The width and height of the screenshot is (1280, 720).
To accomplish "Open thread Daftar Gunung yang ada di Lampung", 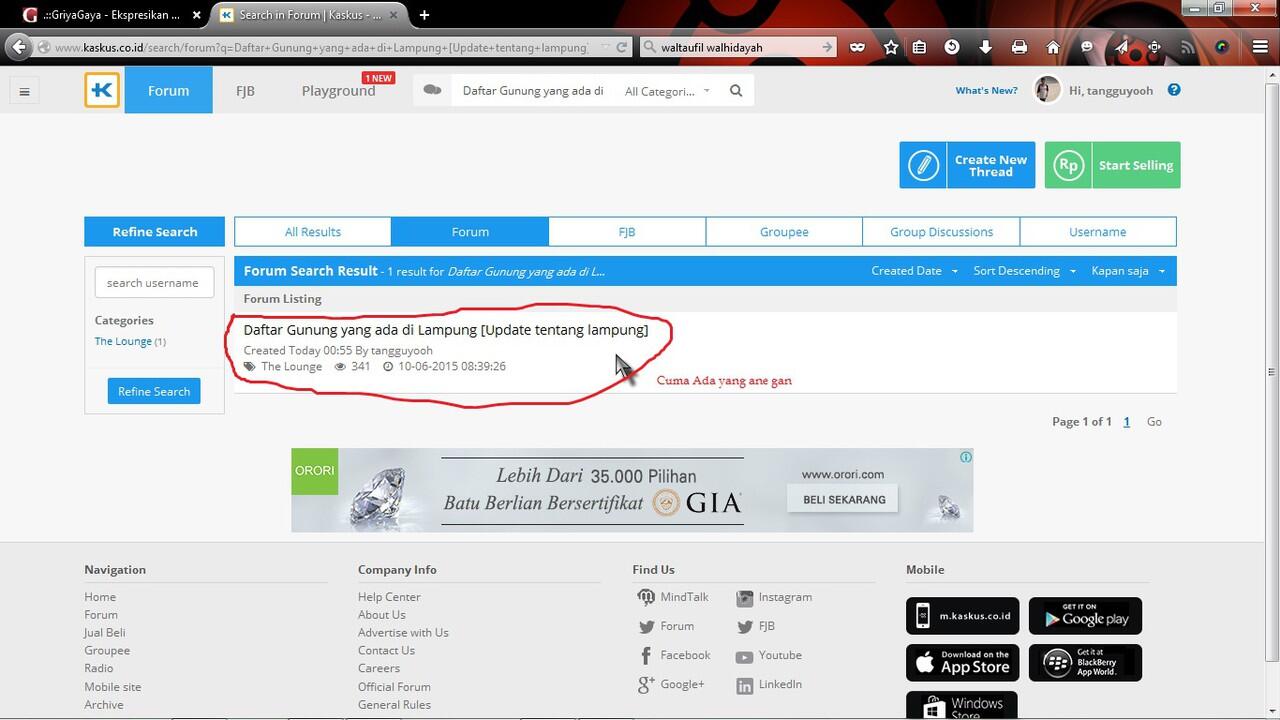I will click(x=446, y=330).
